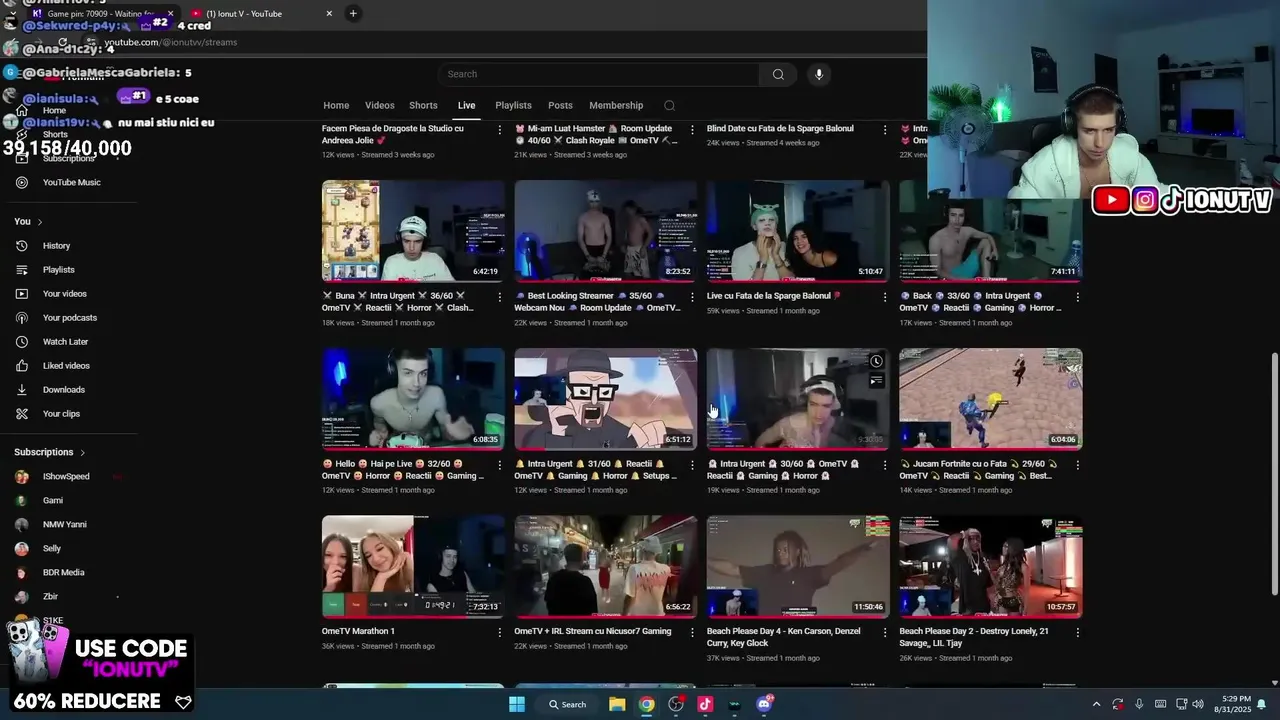Click Windows Start button
The width and height of the screenshot is (1280, 720).
[517, 704]
